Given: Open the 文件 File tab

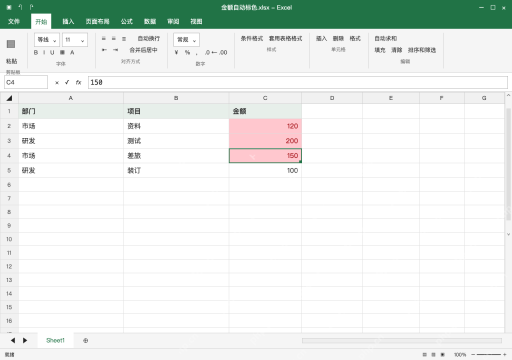Looking at the screenshot, I should pos(14,22).
